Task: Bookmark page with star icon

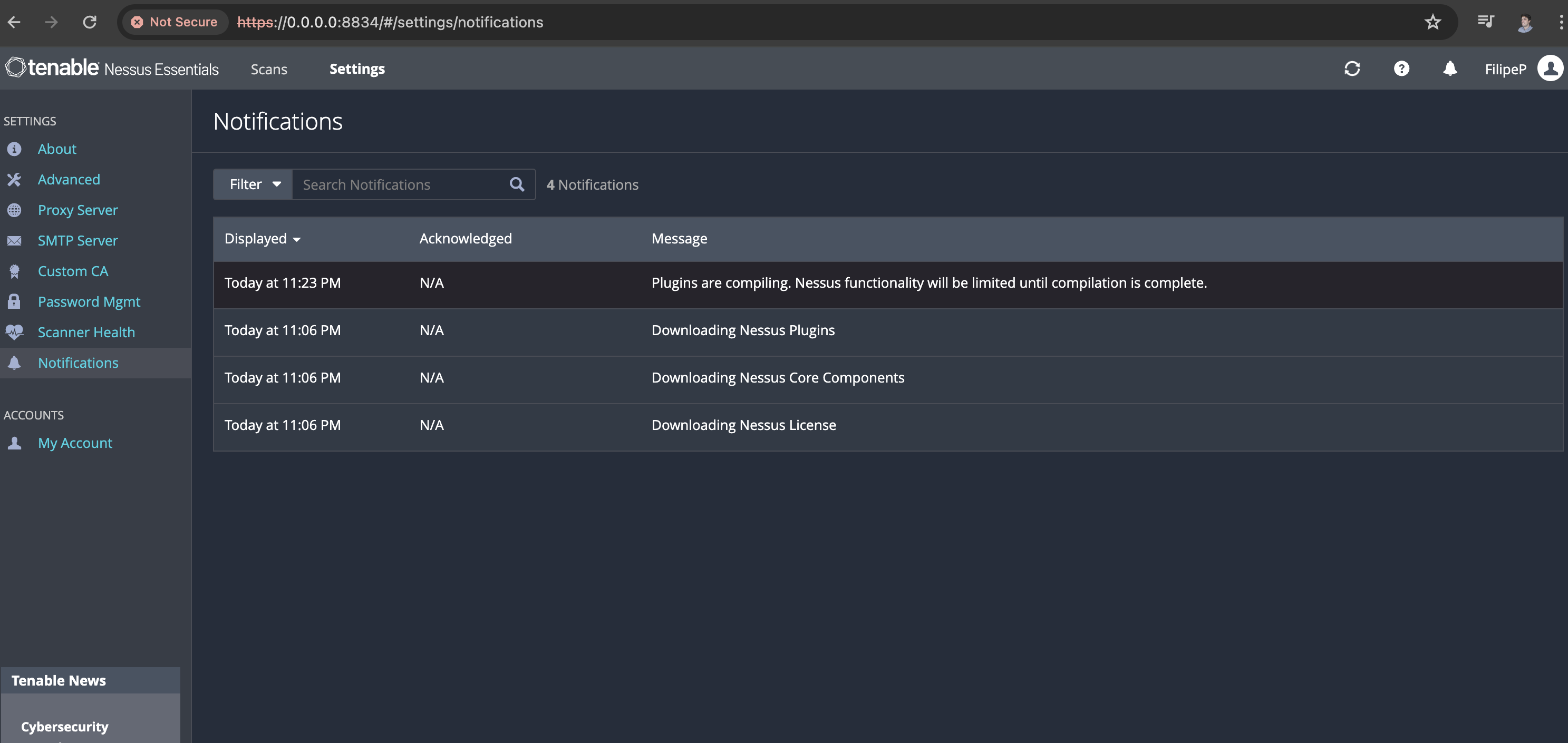Action: pyautogui.click(x=1433, y=23)
